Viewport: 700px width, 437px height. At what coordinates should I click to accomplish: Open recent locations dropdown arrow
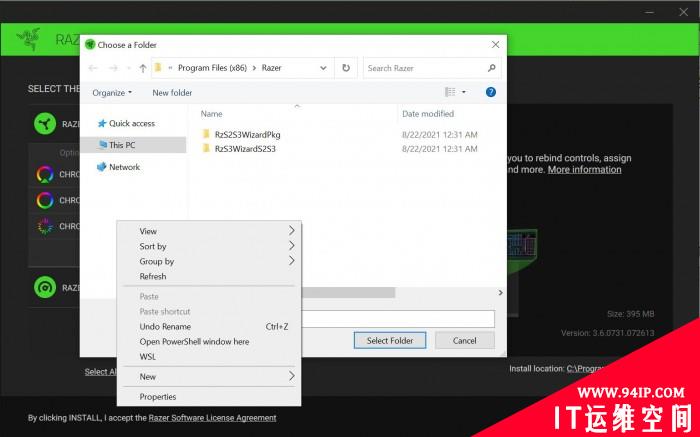tap(129, 68)
